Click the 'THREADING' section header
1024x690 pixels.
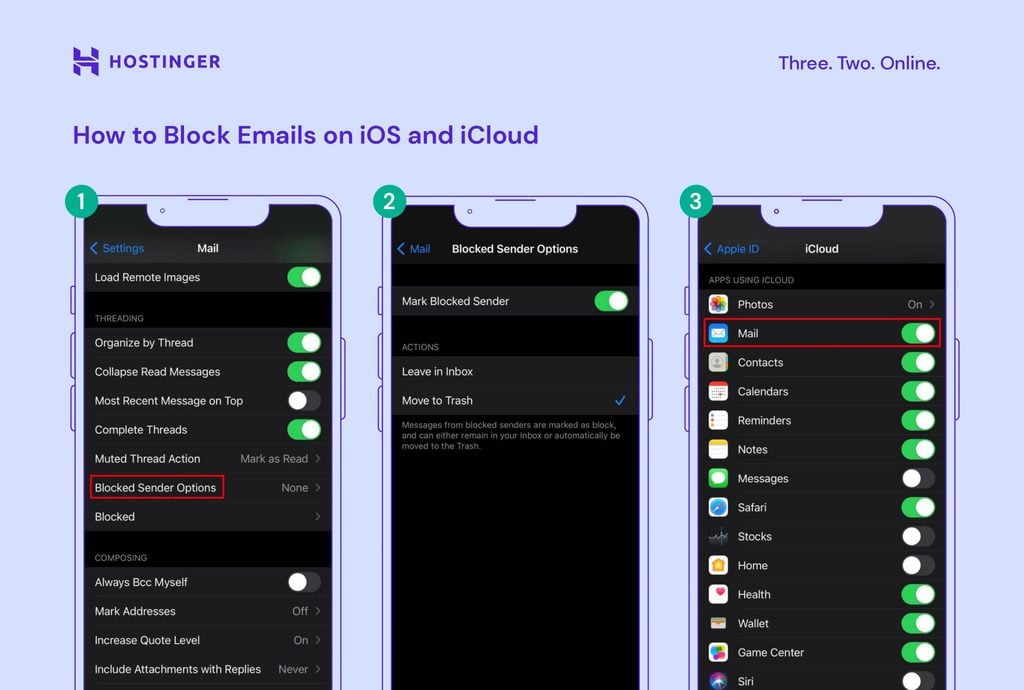(119, 319)
